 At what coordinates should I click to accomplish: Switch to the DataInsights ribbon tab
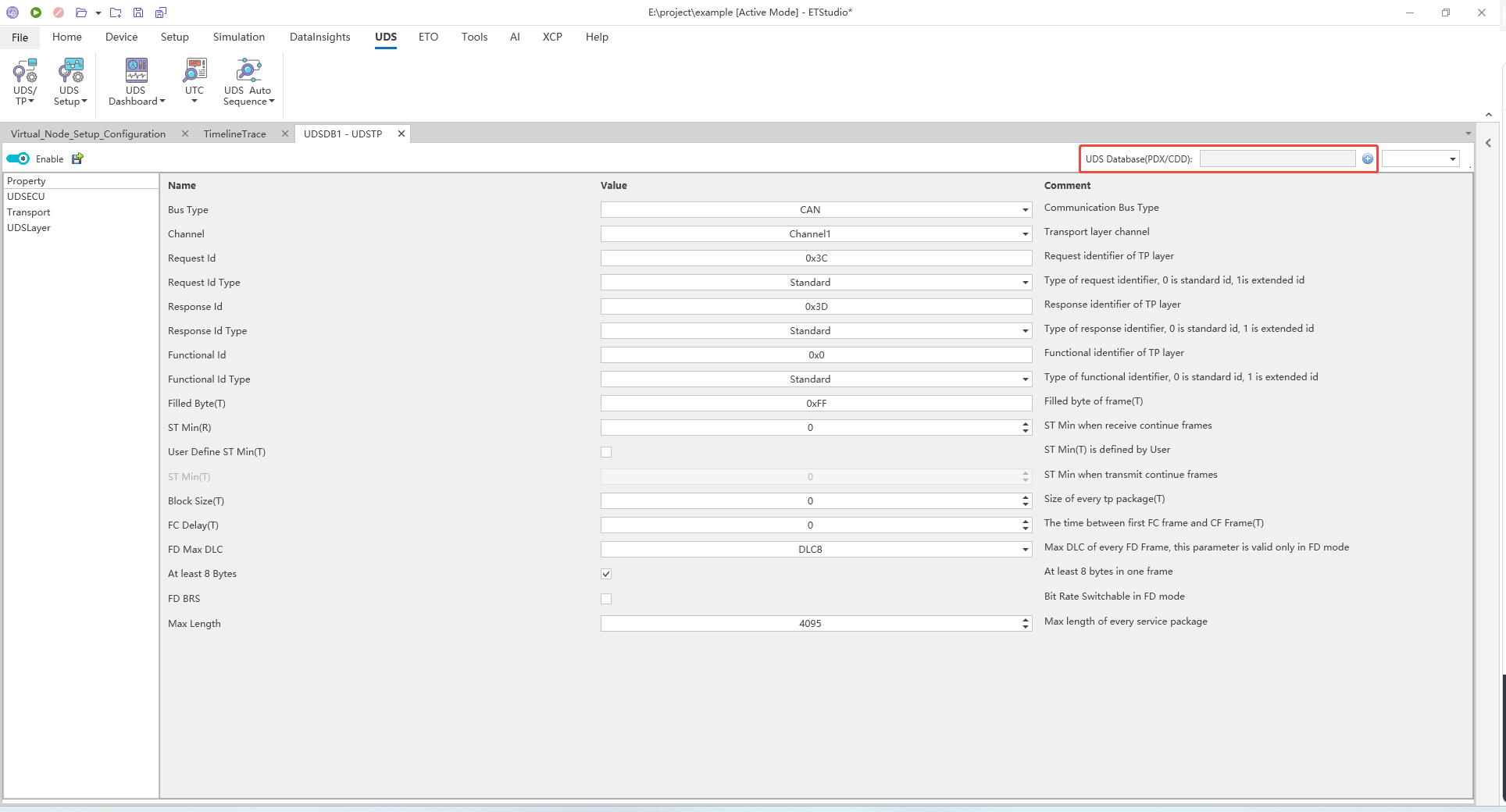point(320,37)
